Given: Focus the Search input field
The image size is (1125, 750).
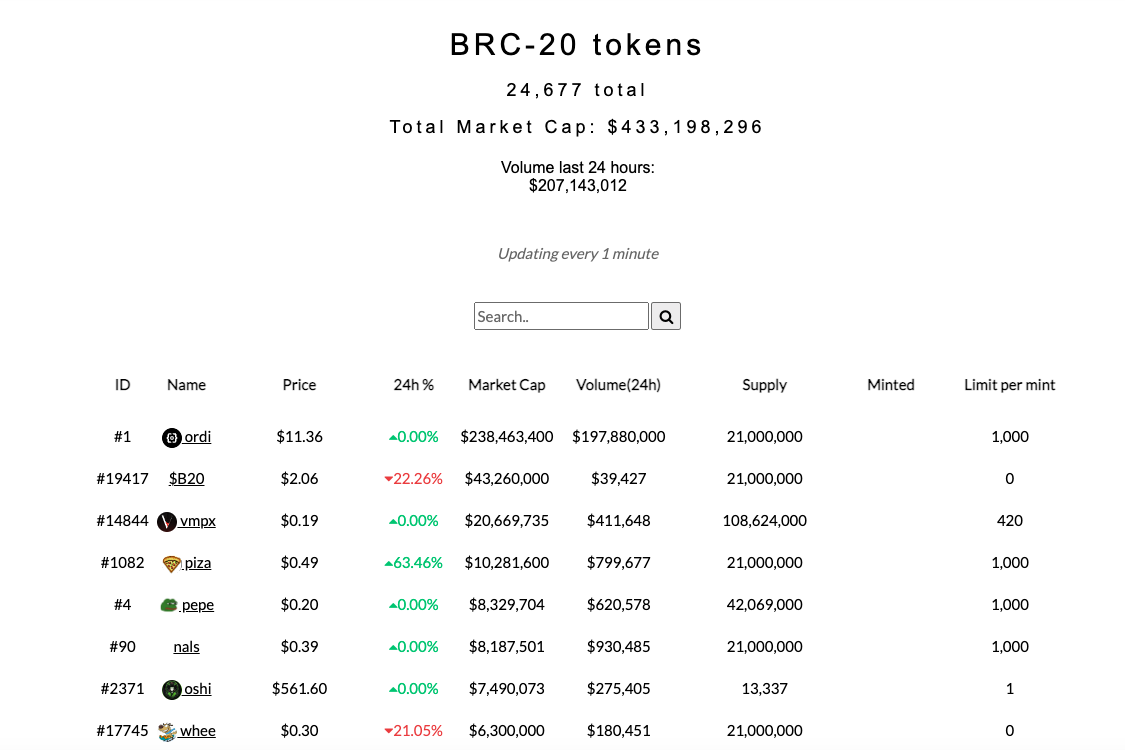Looking at the screenshot, I should tap(561, 317).
